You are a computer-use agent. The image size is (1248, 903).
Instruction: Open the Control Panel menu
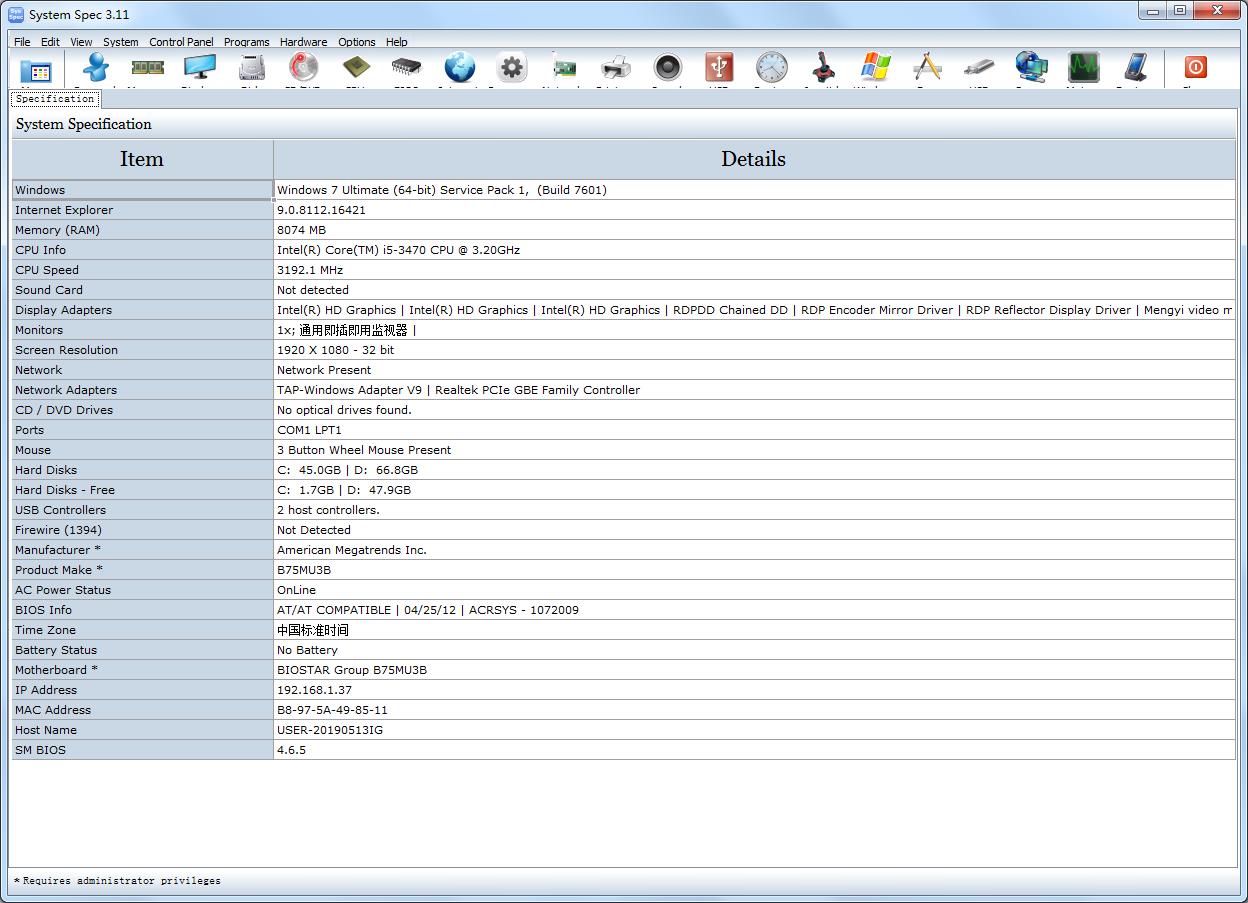[181, 42]
